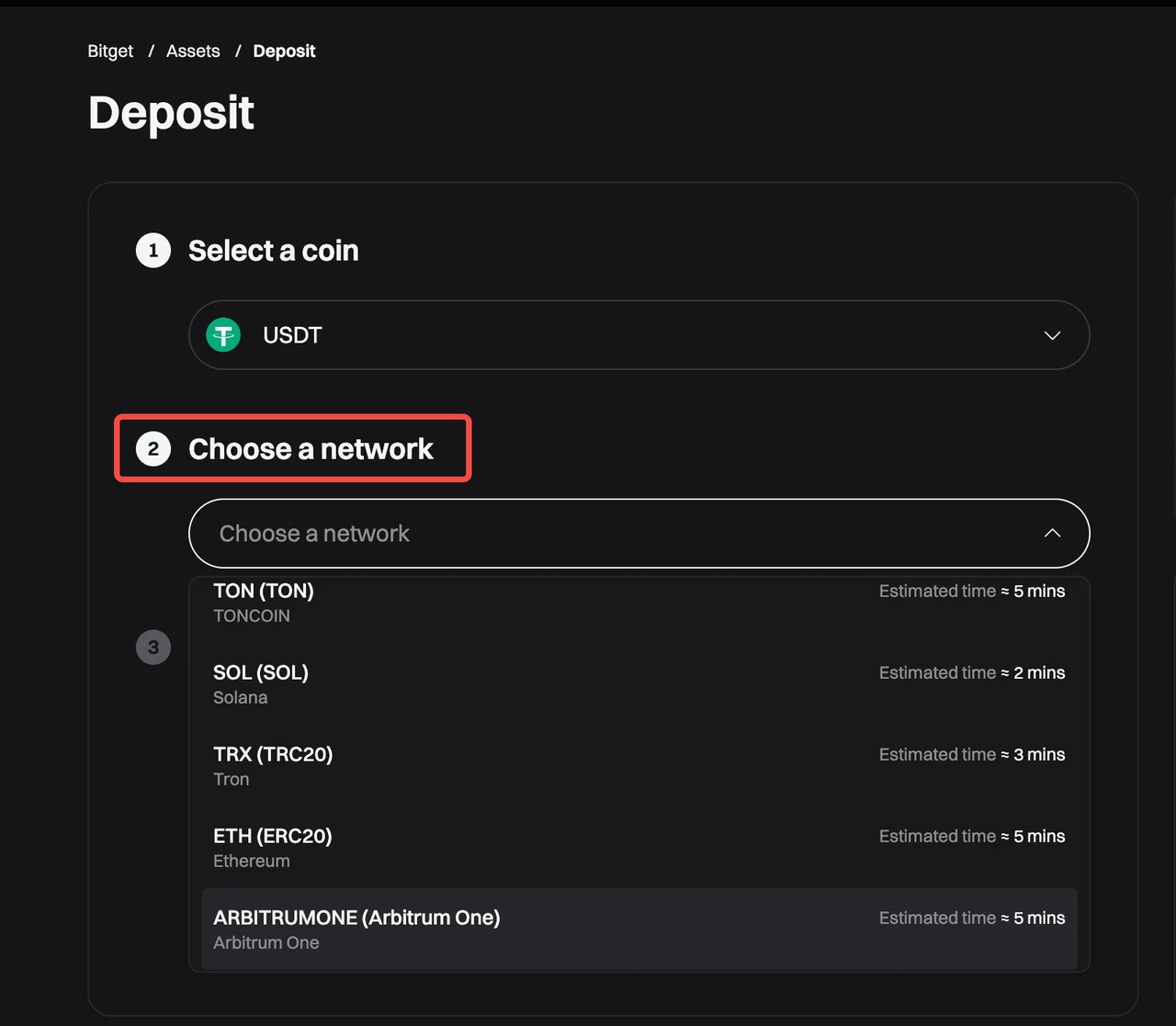Viewport: 1176px width, 1026px height.
Task: Click Estimated time 5 mins for TON
Action: tap(972, 592)
